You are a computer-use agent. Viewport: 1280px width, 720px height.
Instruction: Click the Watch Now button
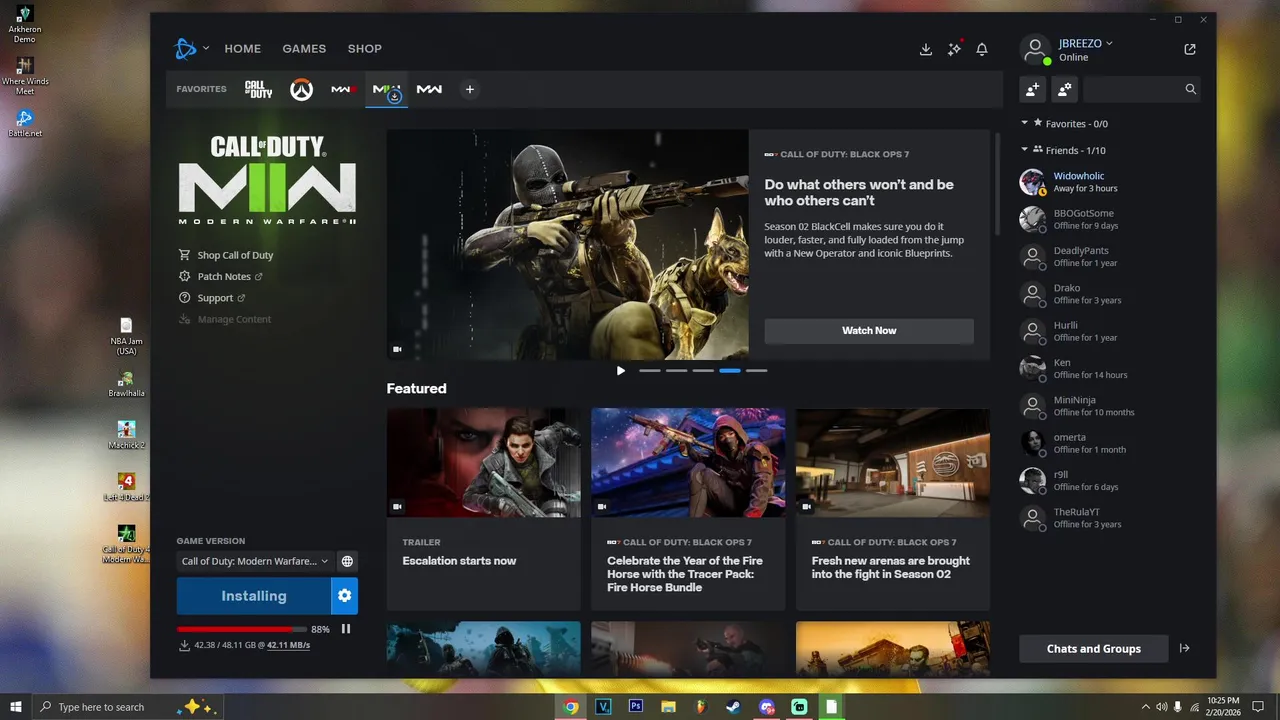coord(869,331)
